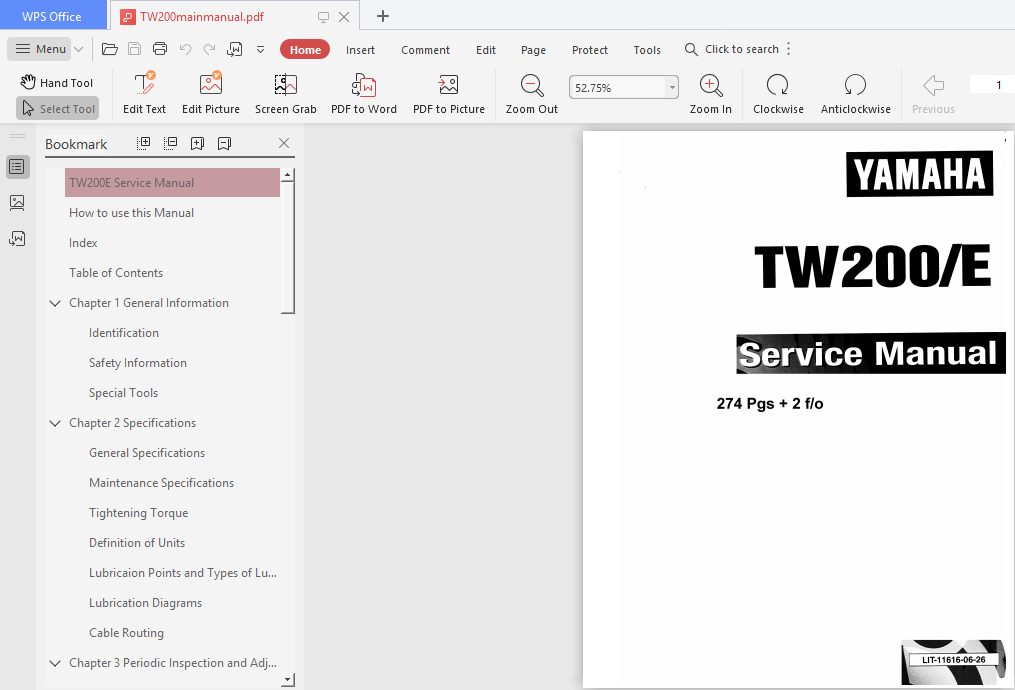This screenshot has height=690, width=1015.
Task: Switch to the Home tab
Action: pyautogui.click(x=305, y=50)
